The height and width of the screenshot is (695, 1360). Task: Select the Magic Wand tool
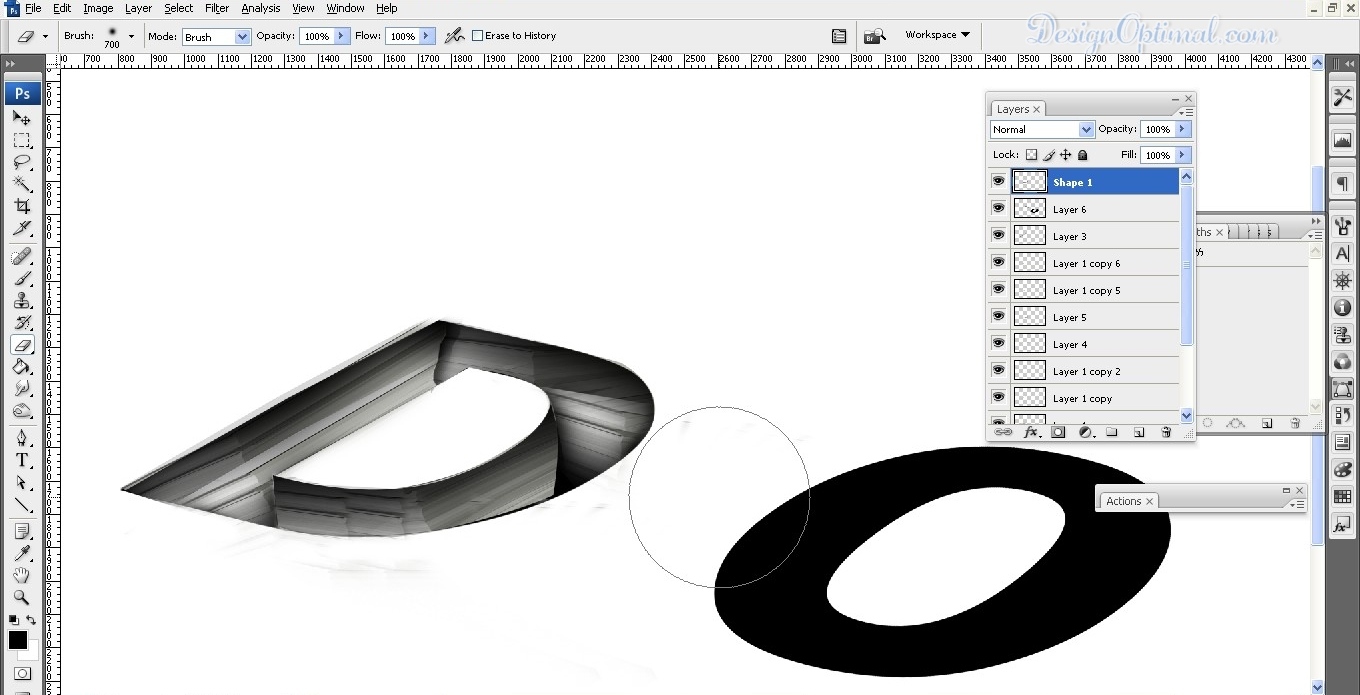point(22,184)
